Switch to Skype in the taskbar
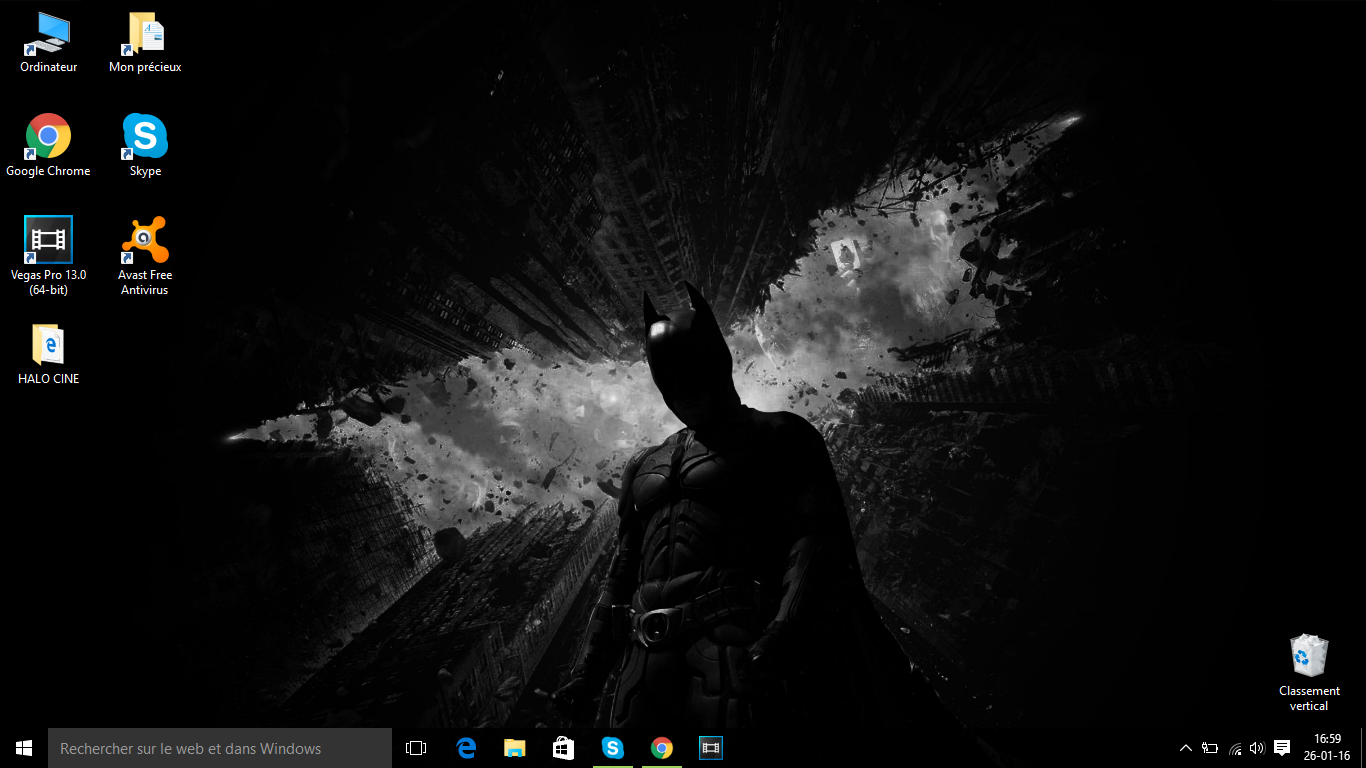This screenshot has height=768, width=1366. pyautogui.click(x=612, y=748)
